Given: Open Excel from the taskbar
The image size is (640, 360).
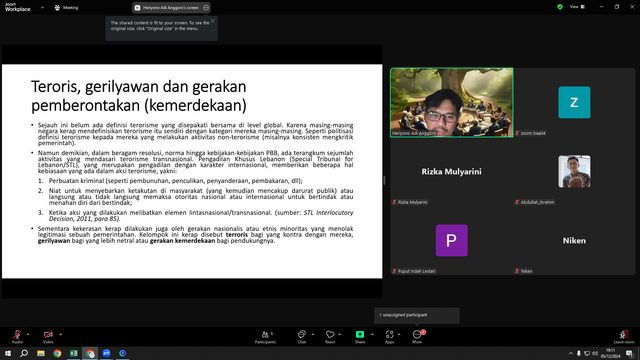Looking at the screenshot, I should coord(73,353).
